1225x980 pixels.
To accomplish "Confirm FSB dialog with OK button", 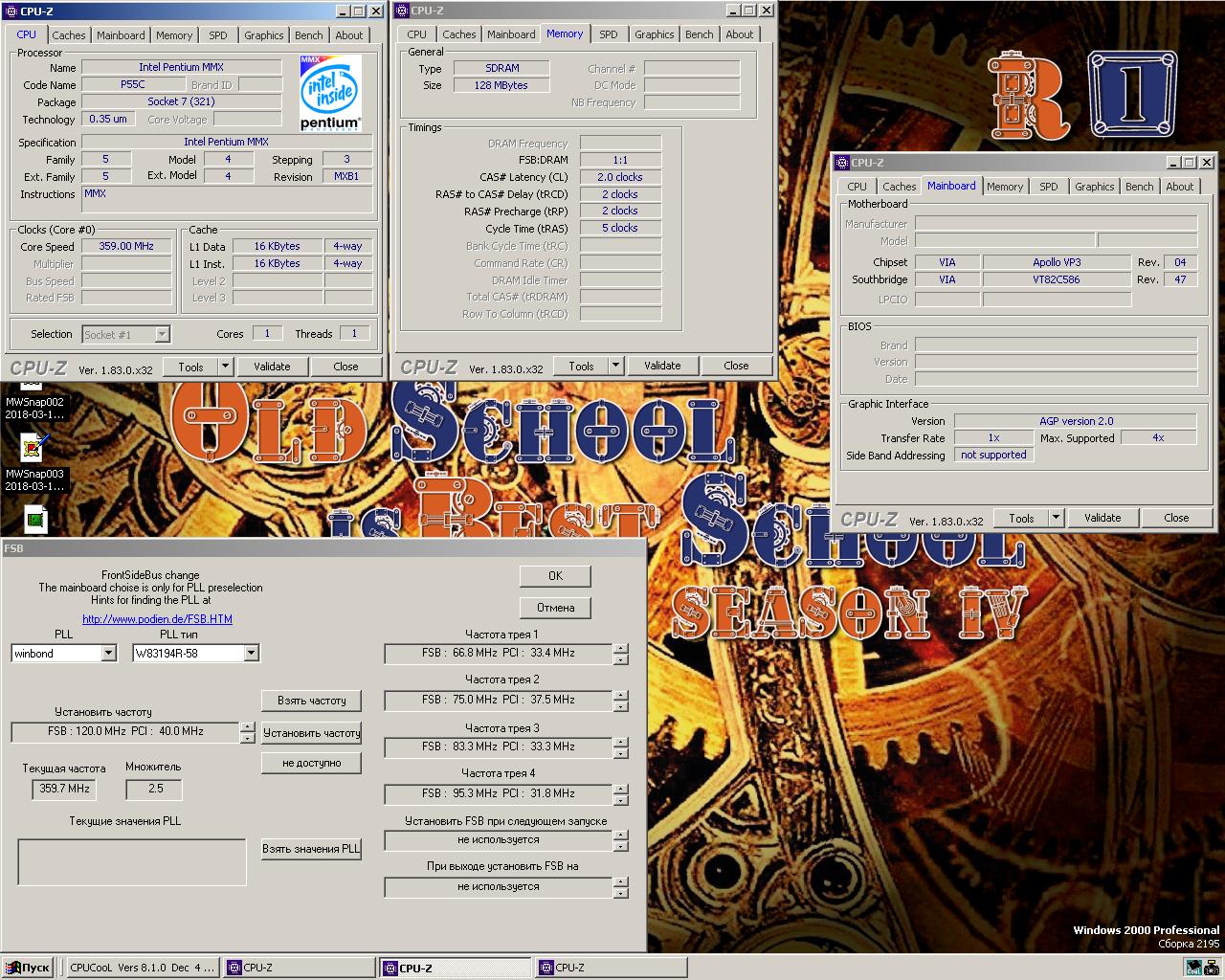I will [x=555, y=576].
